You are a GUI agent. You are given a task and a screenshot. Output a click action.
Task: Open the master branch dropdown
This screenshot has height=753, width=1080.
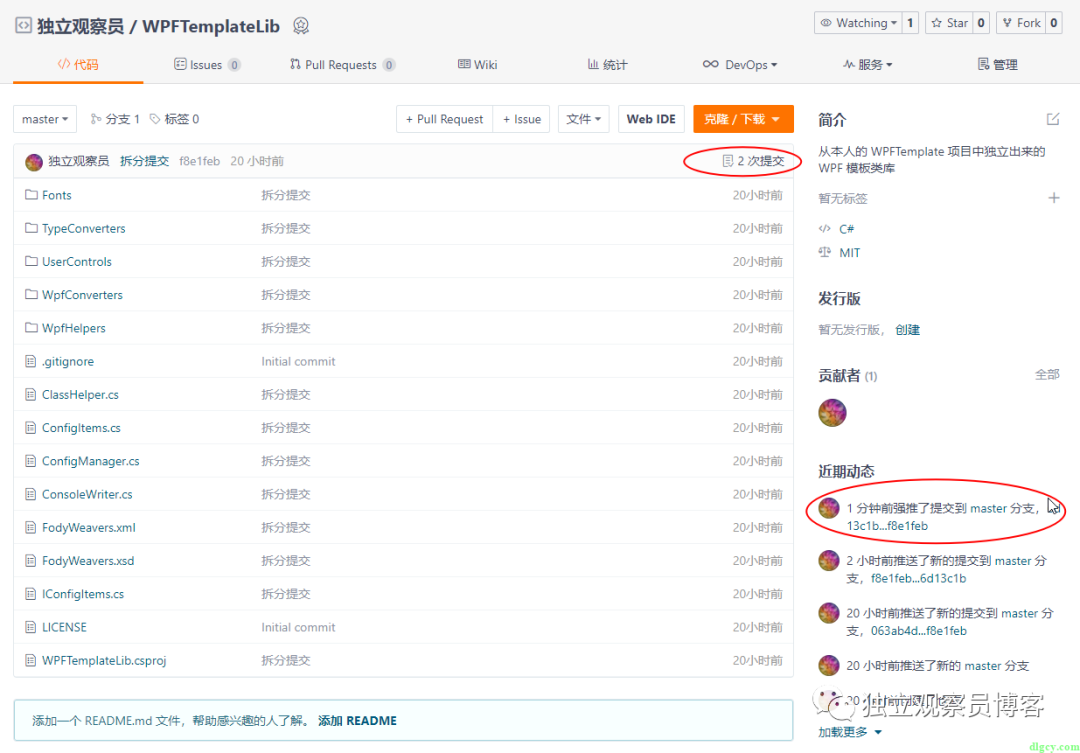click(x=44, y=118)
